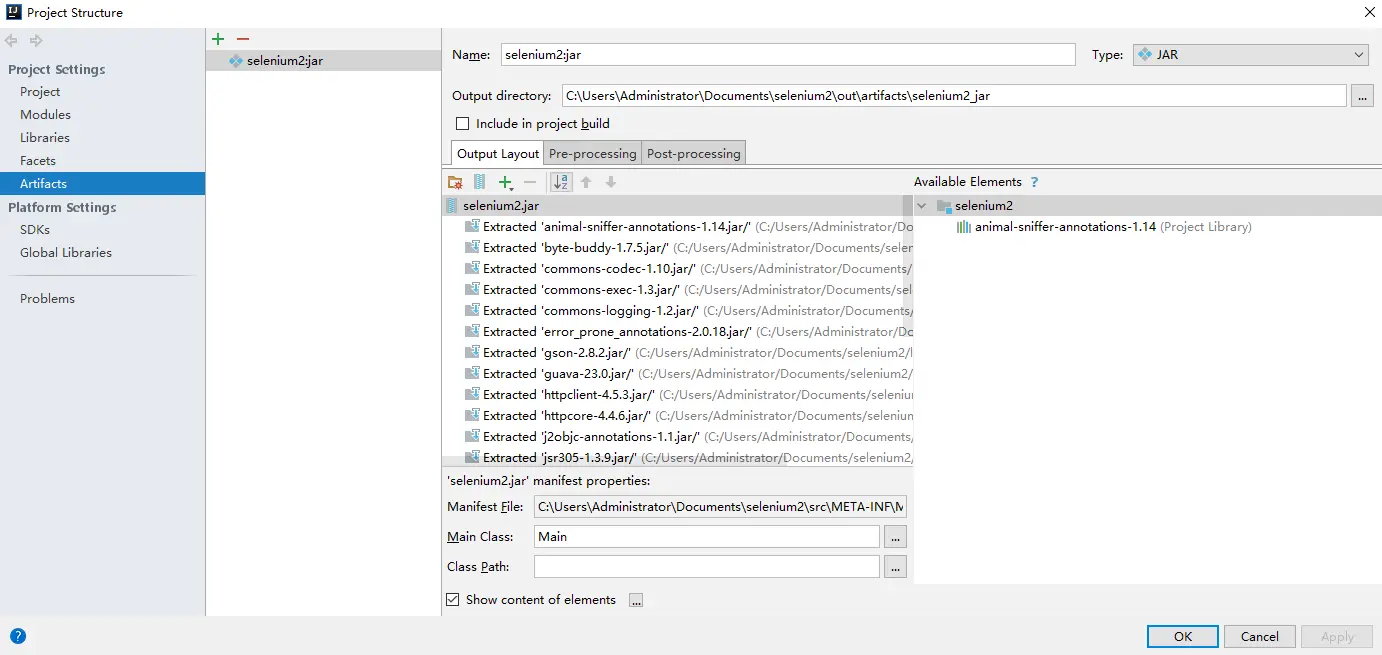Open Global Libraries in the sidebar
Viewport: 1382px width, 655px height.
coord(66,253)
